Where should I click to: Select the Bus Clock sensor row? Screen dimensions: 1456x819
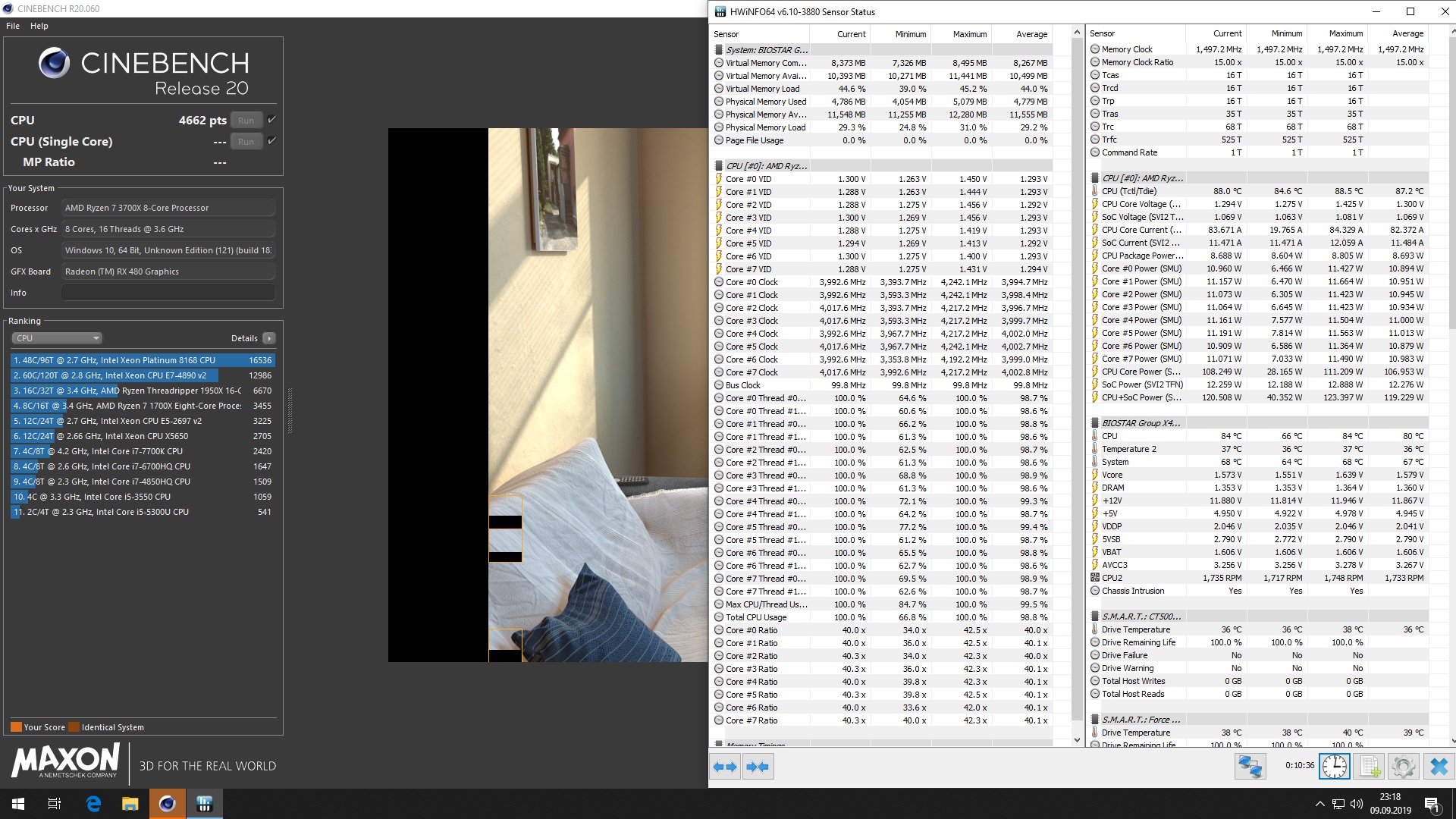[883, 385]
